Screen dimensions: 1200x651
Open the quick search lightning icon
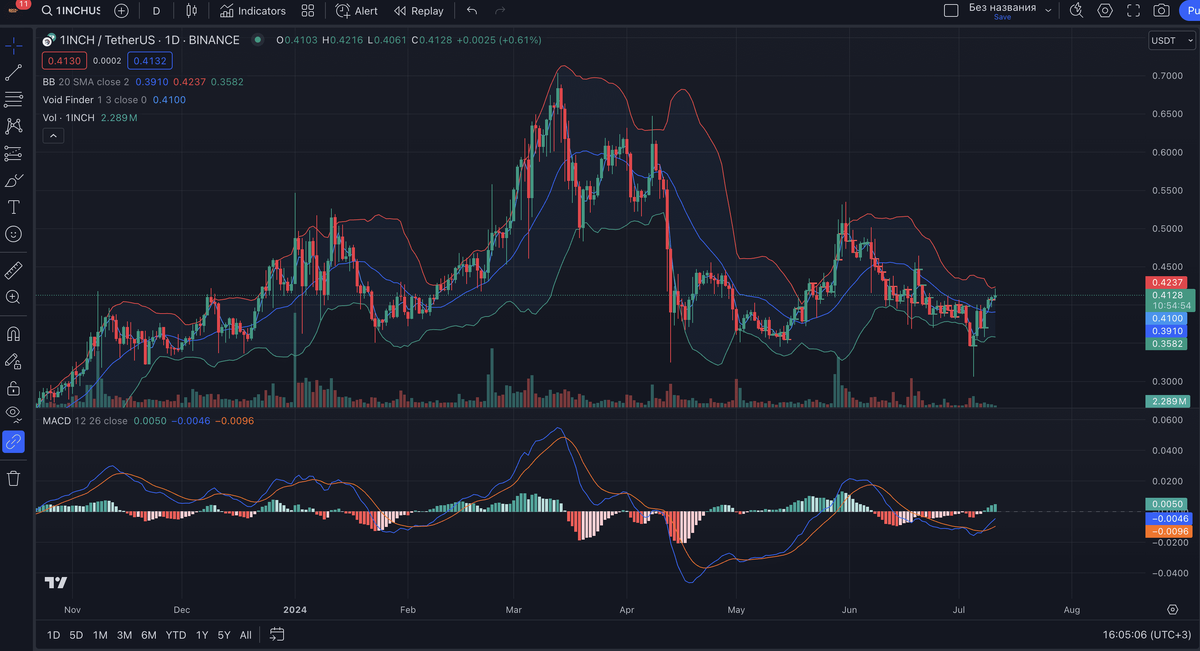(x=1077, y=10)
